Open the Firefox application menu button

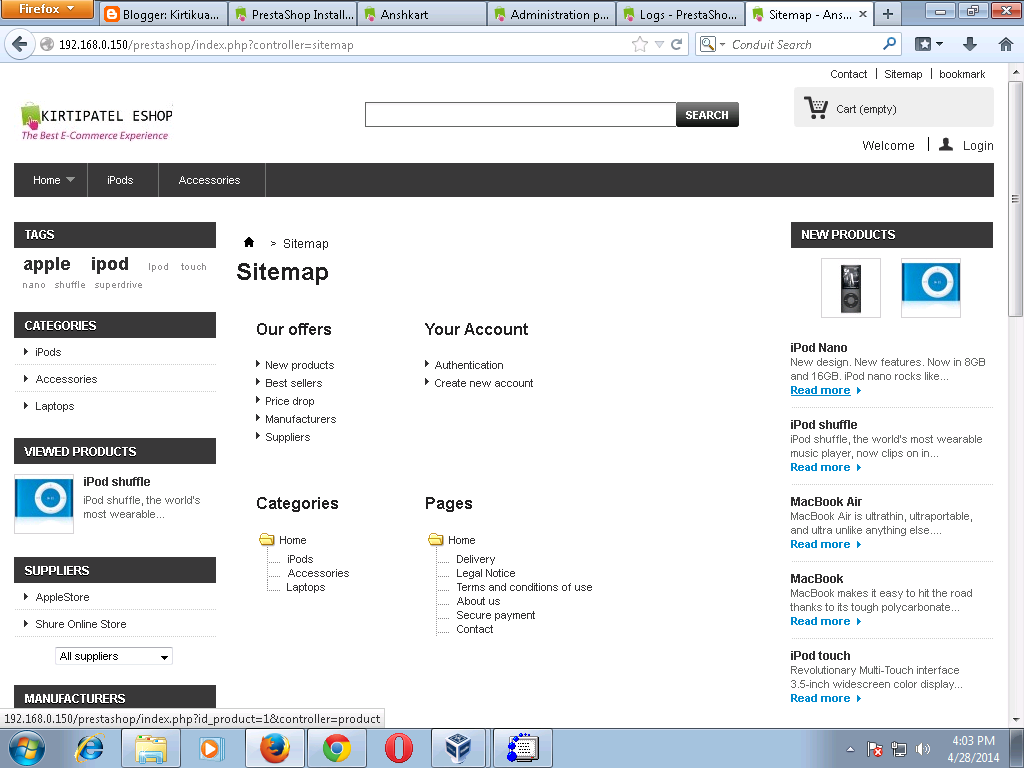point(47,9)
